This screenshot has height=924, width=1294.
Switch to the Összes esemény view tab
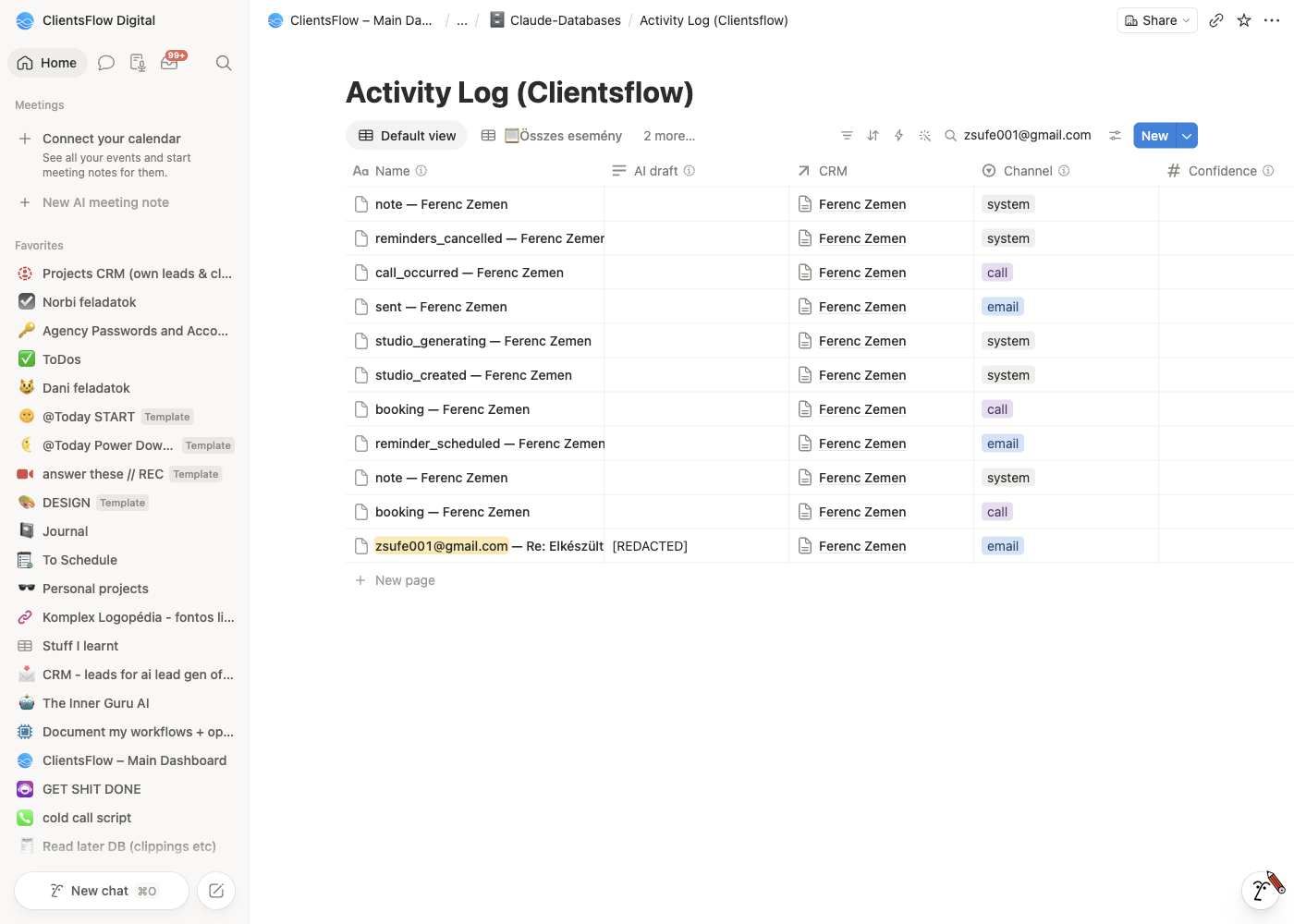pos(552,136)
